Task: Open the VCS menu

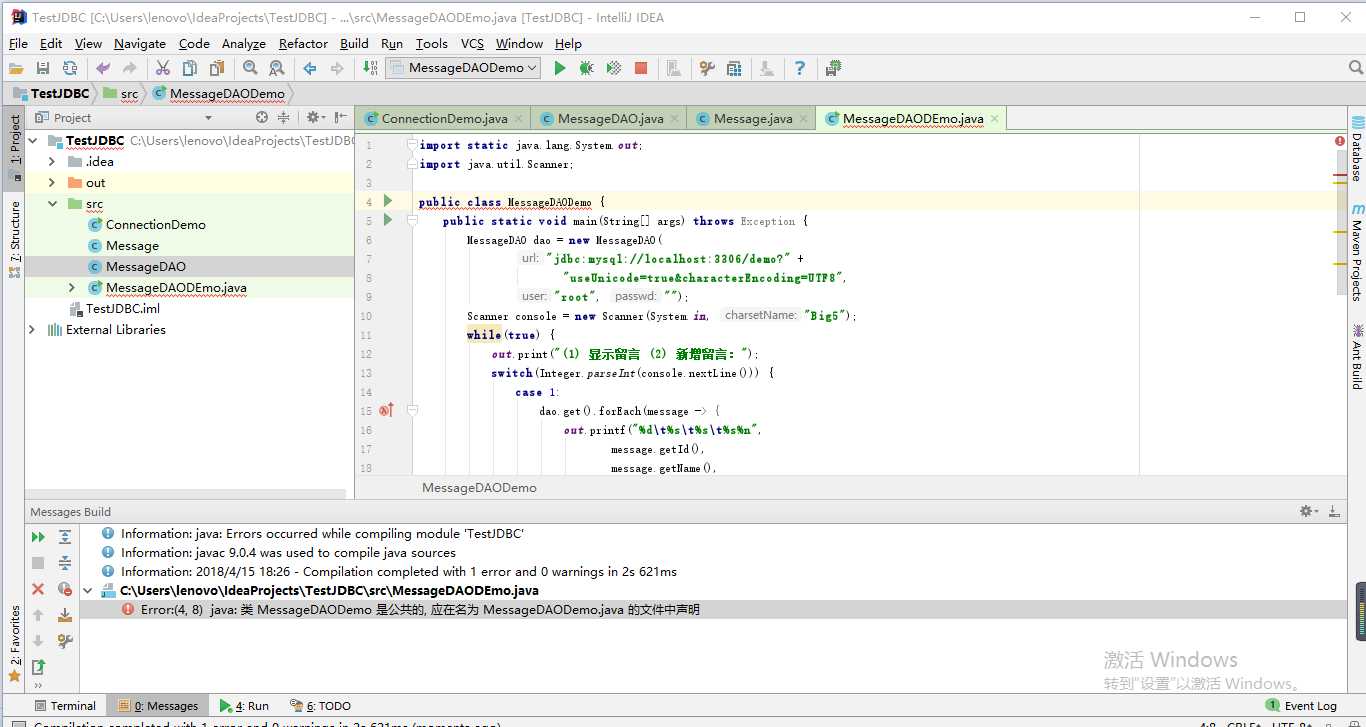Action: click(x=472, y=43)
